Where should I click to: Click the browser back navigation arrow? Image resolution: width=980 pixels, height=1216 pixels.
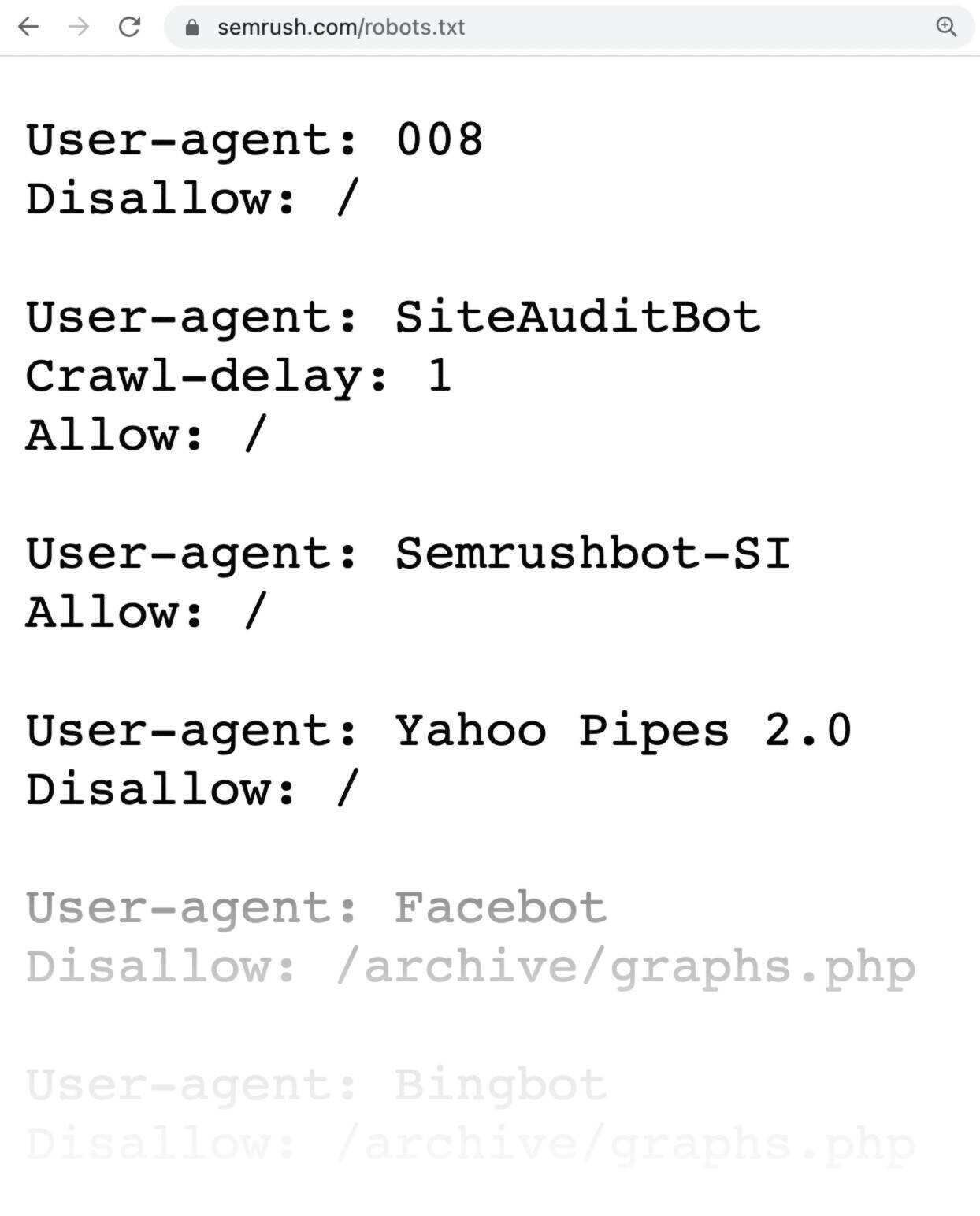point(29,28)
